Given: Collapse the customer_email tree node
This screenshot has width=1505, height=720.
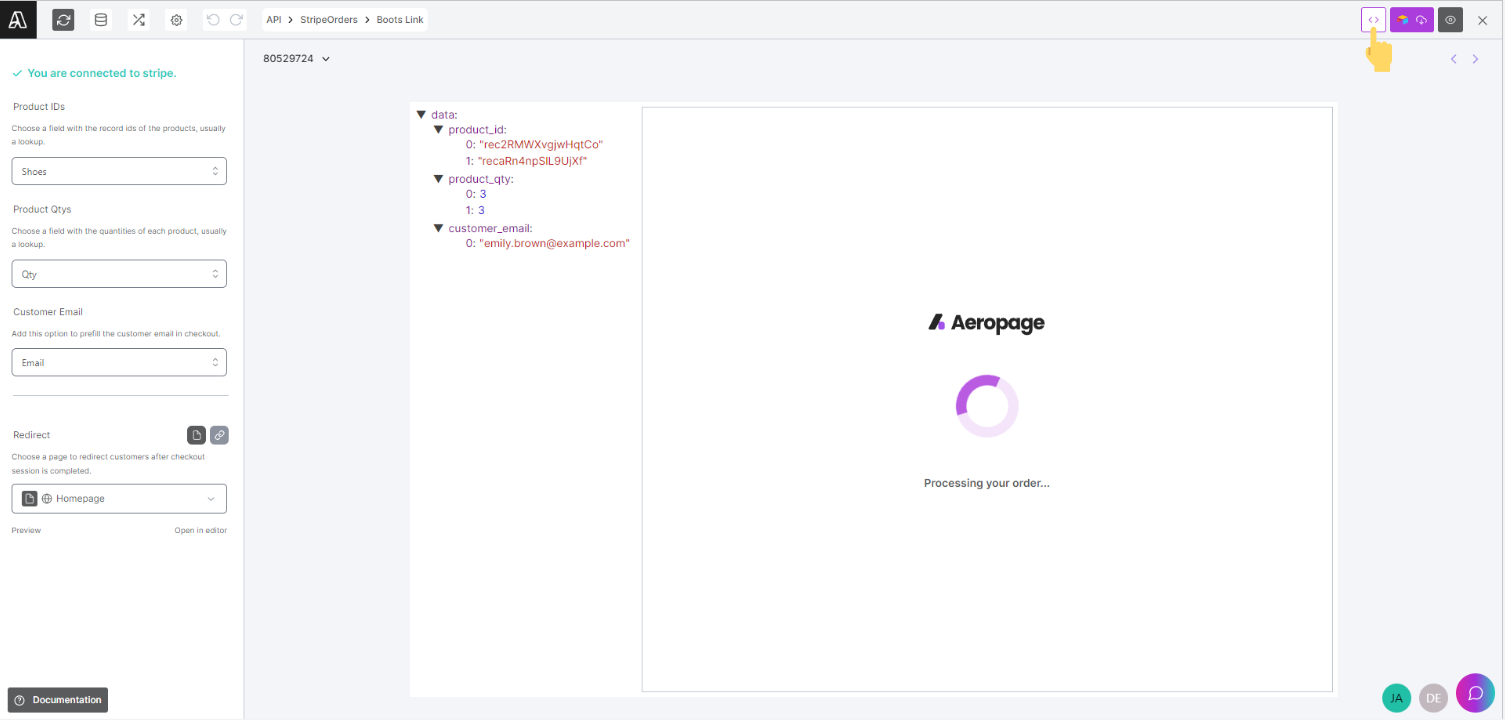Looking at the screenshot, I should click(438, 228).
